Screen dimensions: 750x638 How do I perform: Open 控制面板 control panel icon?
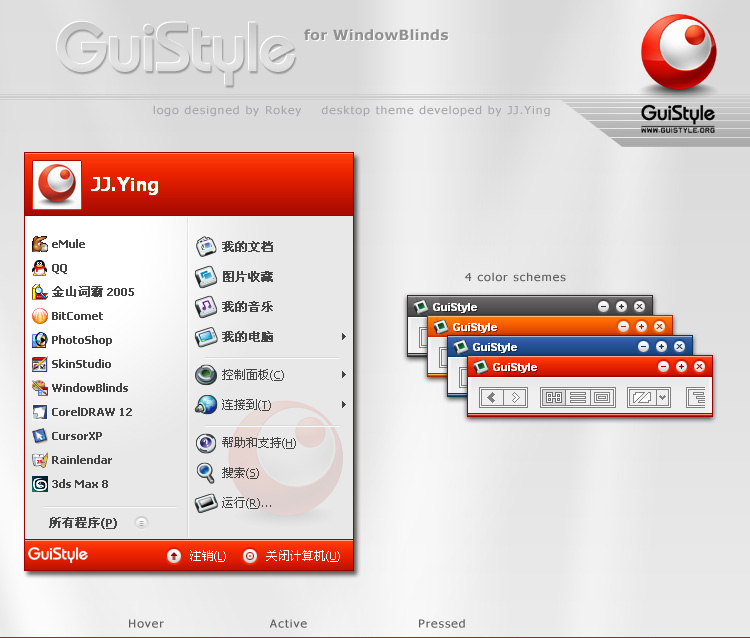click(x=206, y=374)
